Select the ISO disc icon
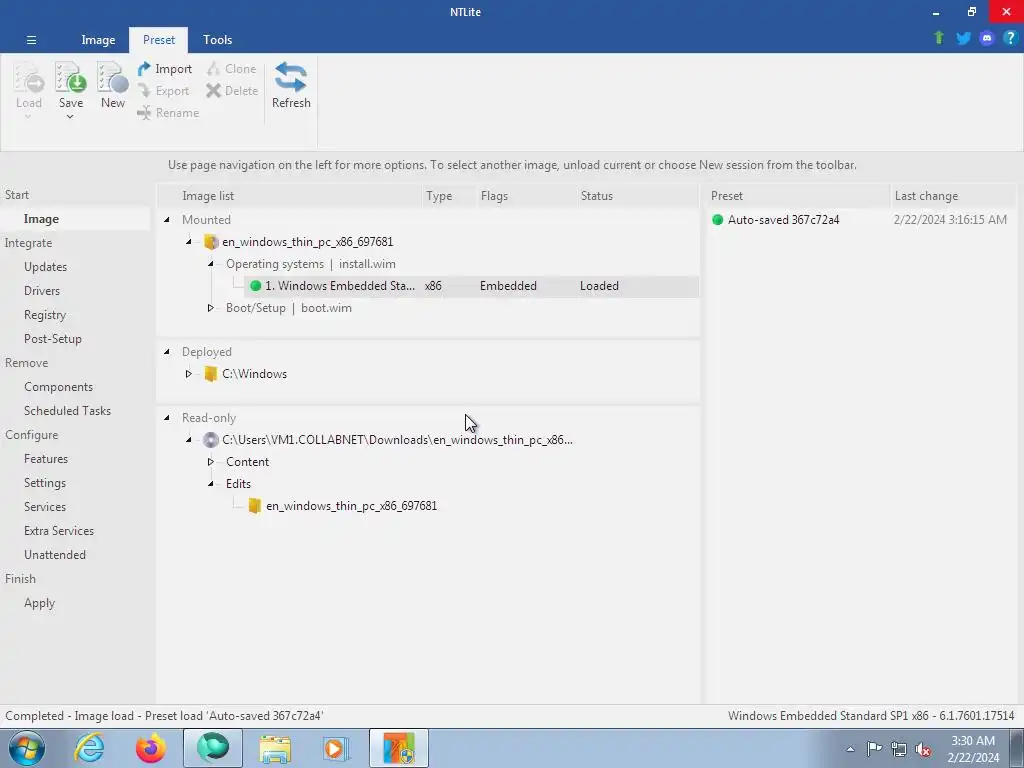The image size is (1024, 768). point(210,440)
